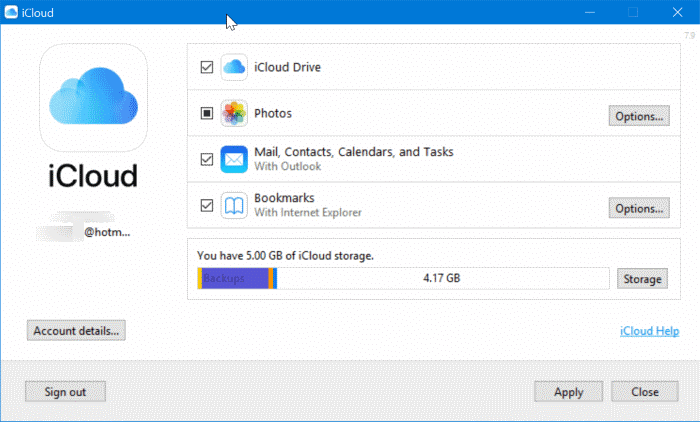The image size is (700, 422).
Task: Apply the iCloud settings
Action: (x=568, y=392)
